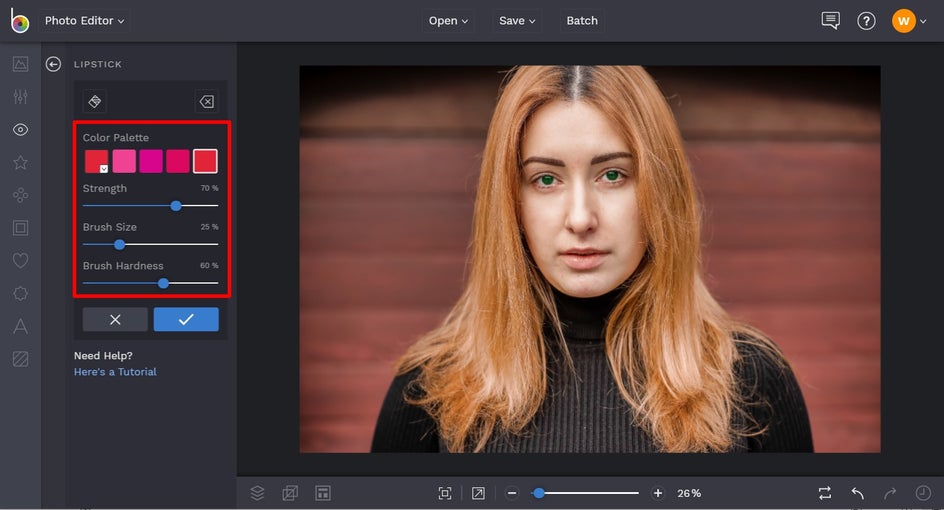Select the pink second color swatch

pos(124,161)
